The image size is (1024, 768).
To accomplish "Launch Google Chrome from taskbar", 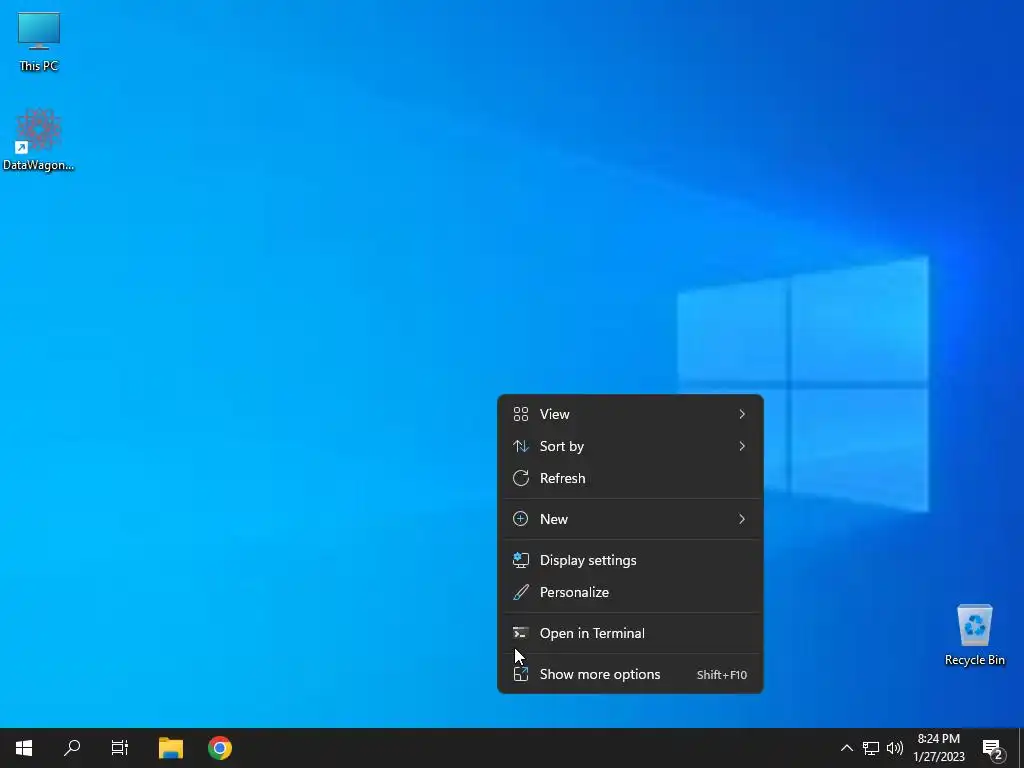I will 220,748.
